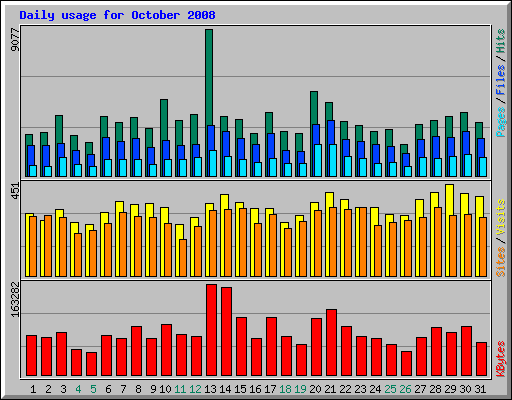Click day label 2 on the x-axis
Viewport: 512px width, 400px height.
pos(48,389)
